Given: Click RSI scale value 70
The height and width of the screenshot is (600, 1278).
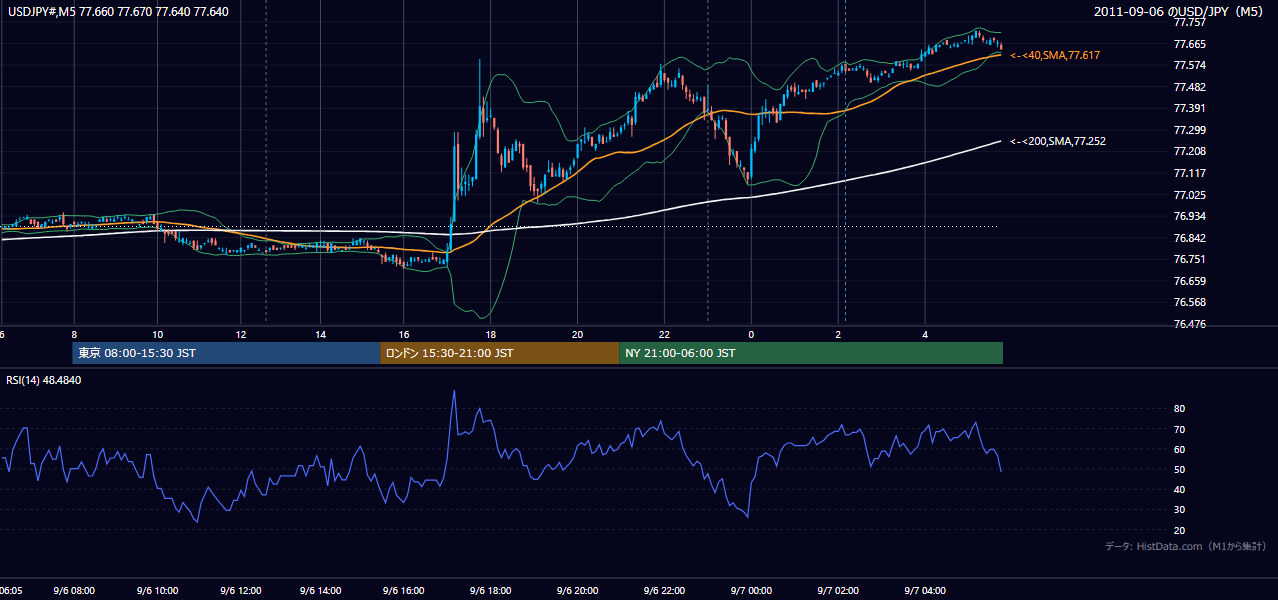Looking at the screenshot, I should [x=1180, y=429].
